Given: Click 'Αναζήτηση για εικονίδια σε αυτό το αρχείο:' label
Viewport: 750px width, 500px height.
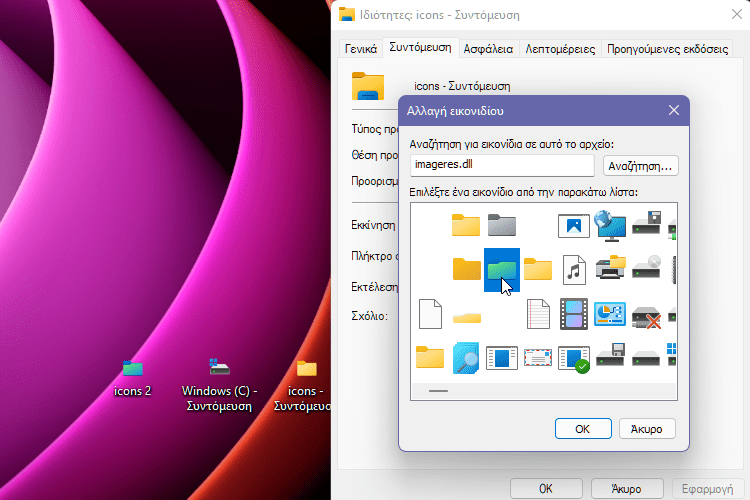Looking at the screenshot, I should click(511, 144).
